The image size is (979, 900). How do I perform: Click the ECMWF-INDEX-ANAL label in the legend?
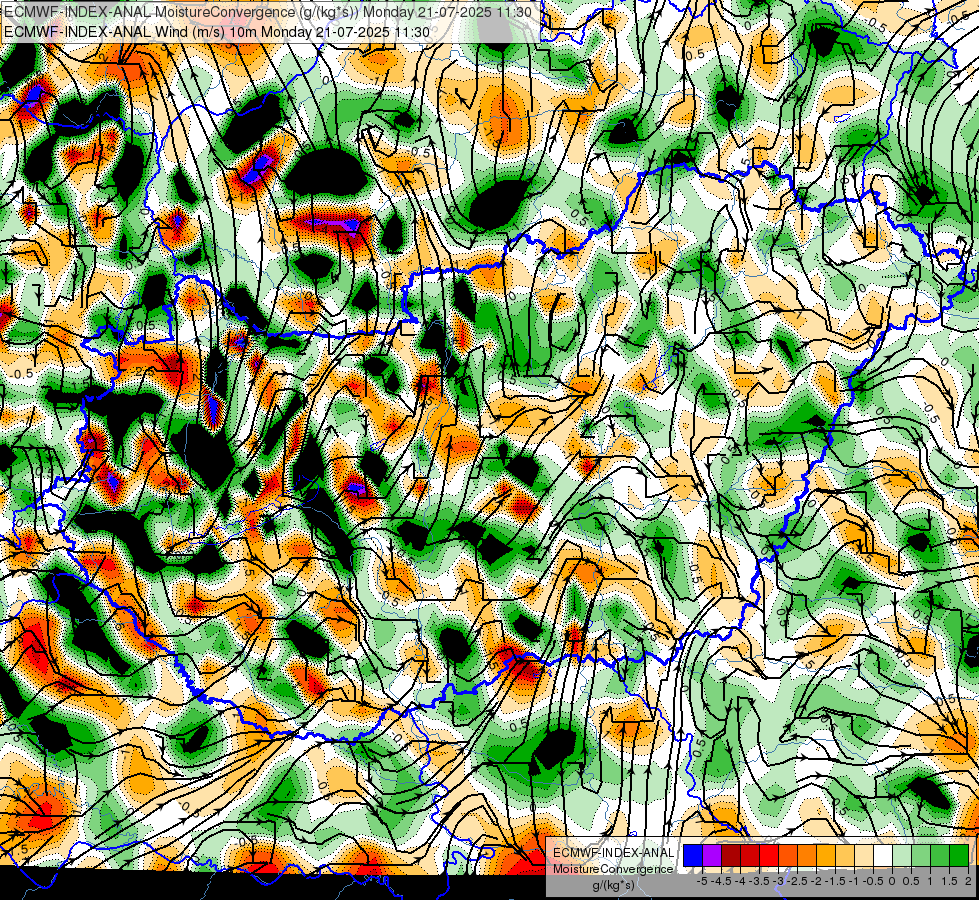coord(613,853)
